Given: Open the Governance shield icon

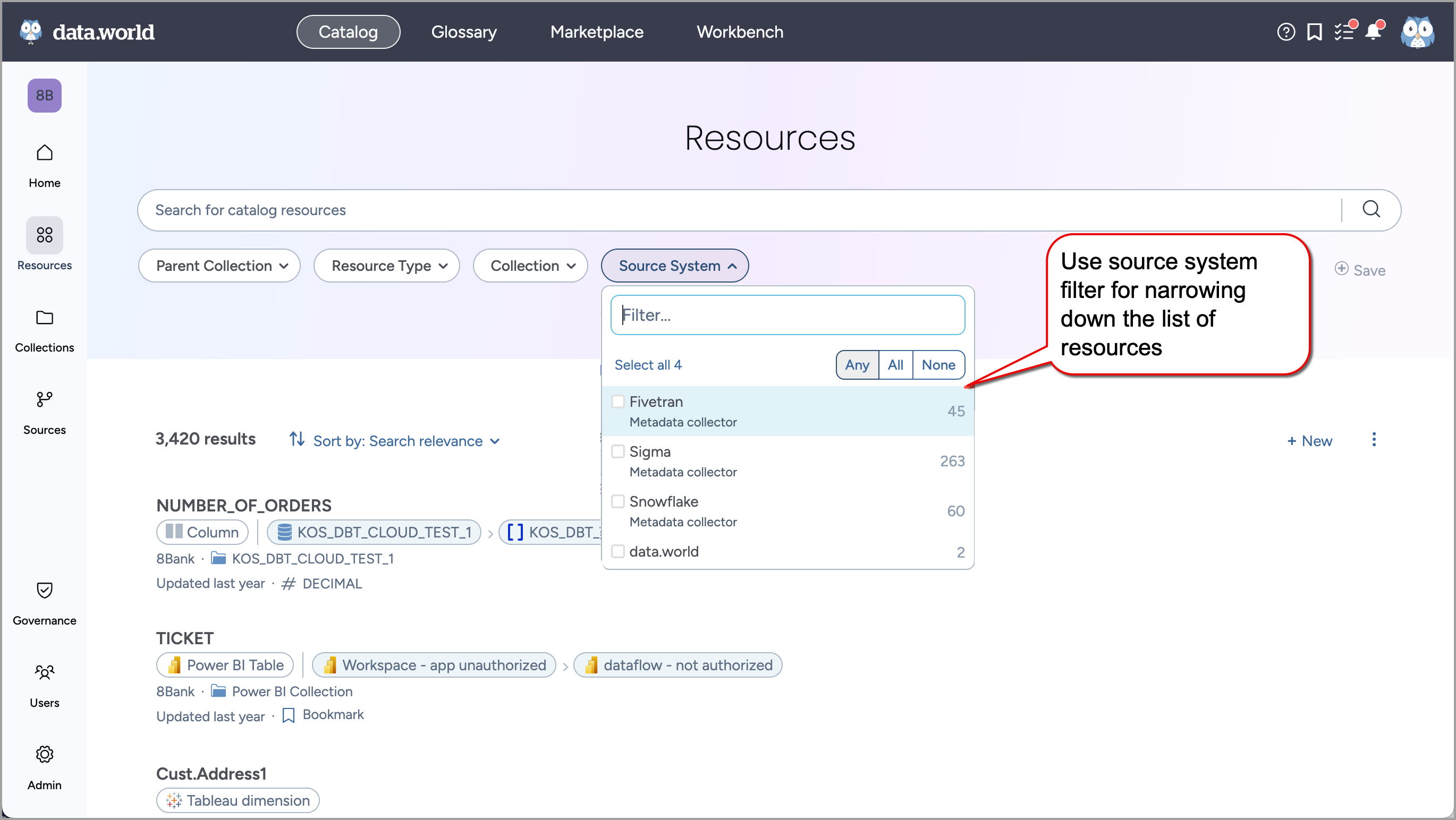Looking at the screenshot, I should [x=44, y=590].
